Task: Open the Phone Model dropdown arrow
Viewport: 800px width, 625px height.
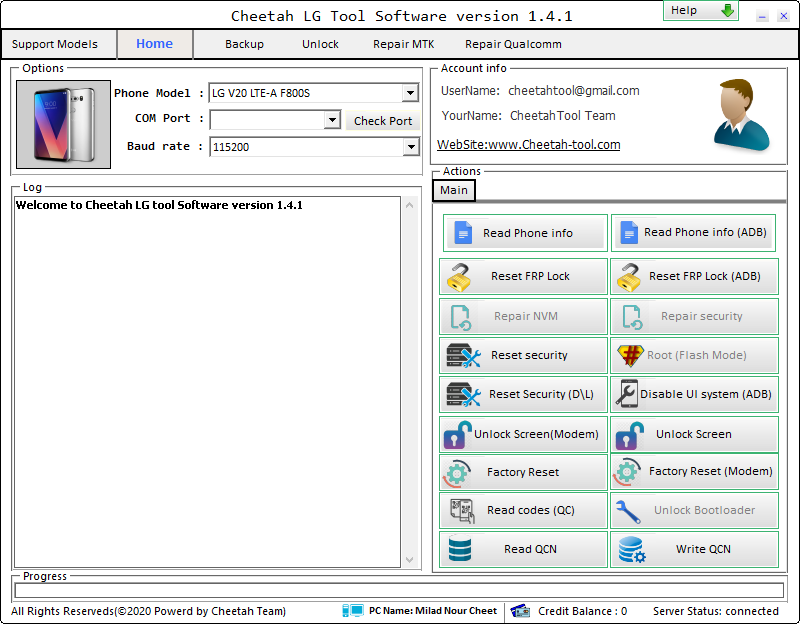Action: pos(410,93)
